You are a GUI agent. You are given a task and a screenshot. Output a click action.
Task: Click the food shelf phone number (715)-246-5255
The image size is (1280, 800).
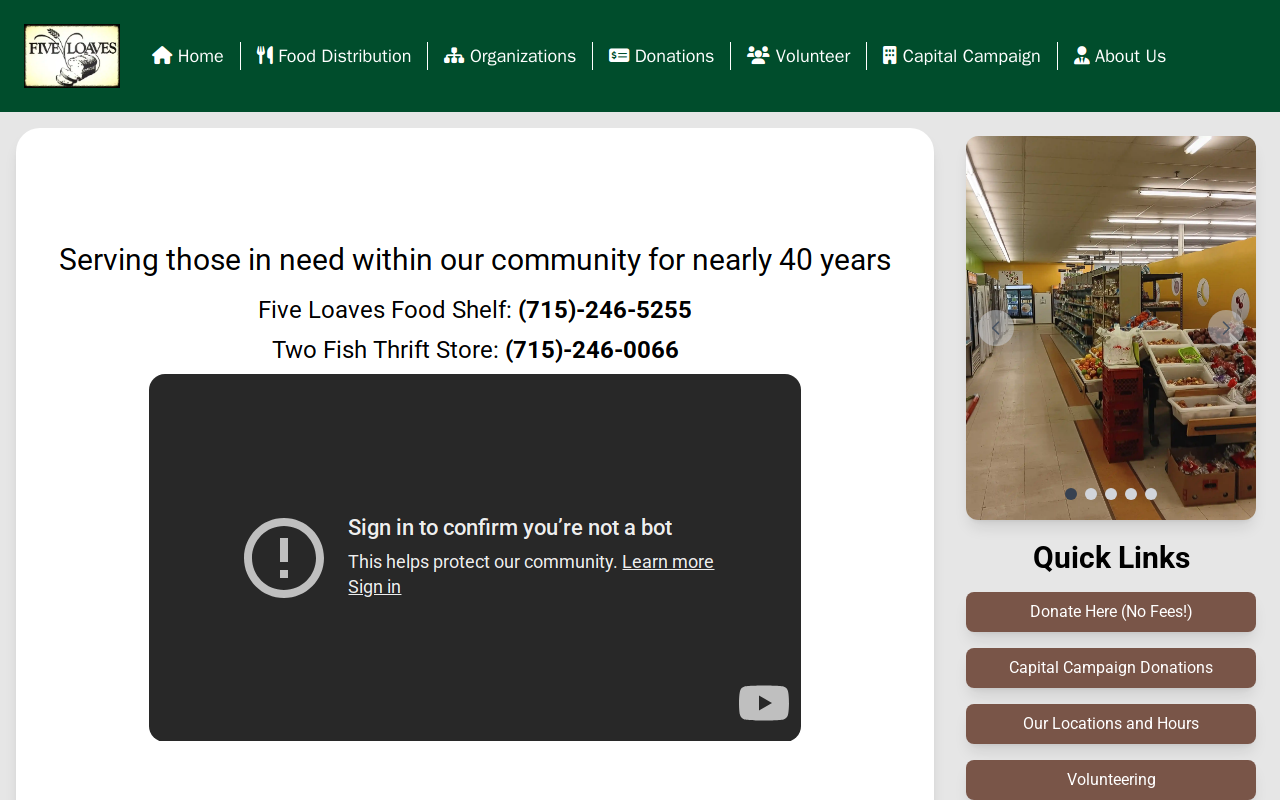(x=605, y=310)
